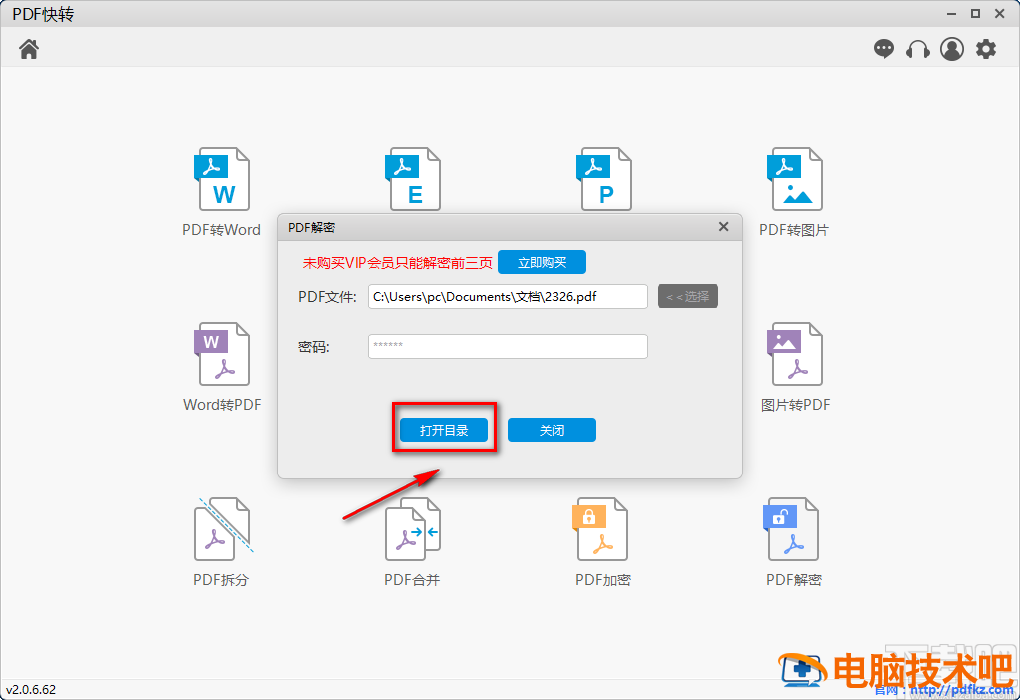The image size is (1020, 700).
Task: Maximize the PDF快转 window
Action: point(975,14)
